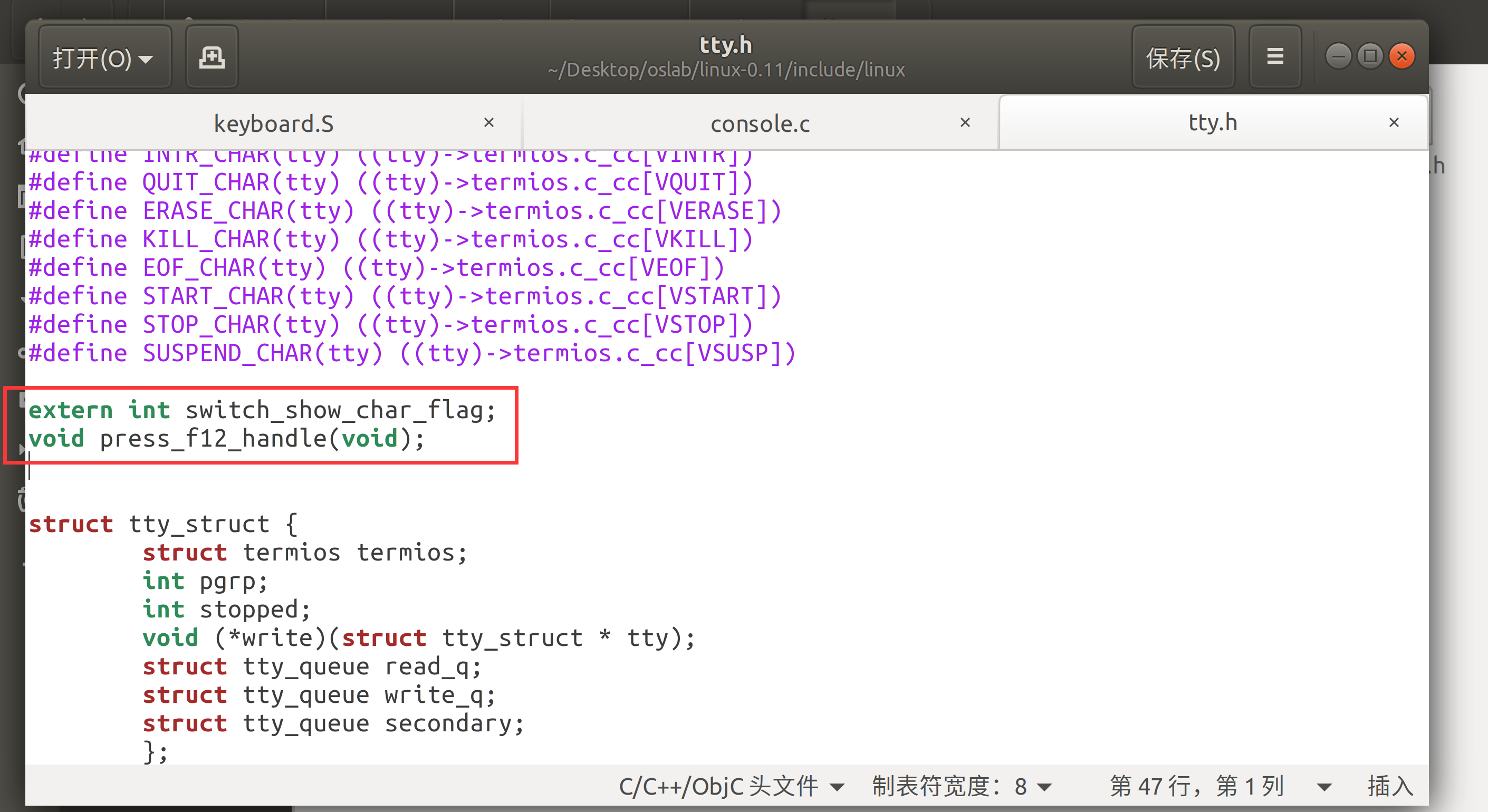Click the 插入 insert mode indicator

coord(1390,786)
